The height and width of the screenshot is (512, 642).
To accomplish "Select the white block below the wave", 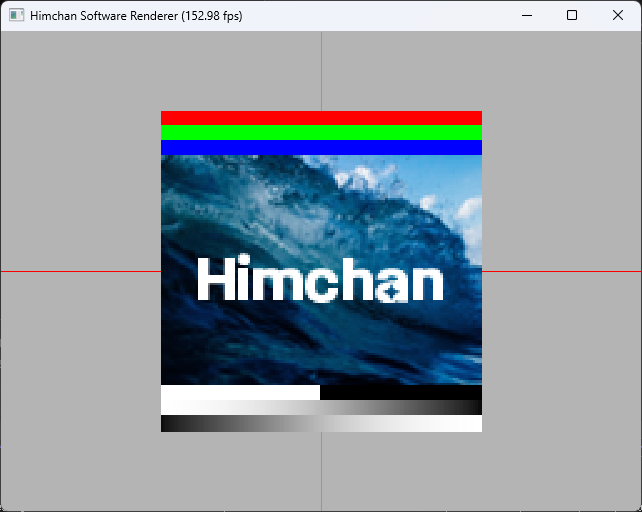I will click(x=240, y=392).
